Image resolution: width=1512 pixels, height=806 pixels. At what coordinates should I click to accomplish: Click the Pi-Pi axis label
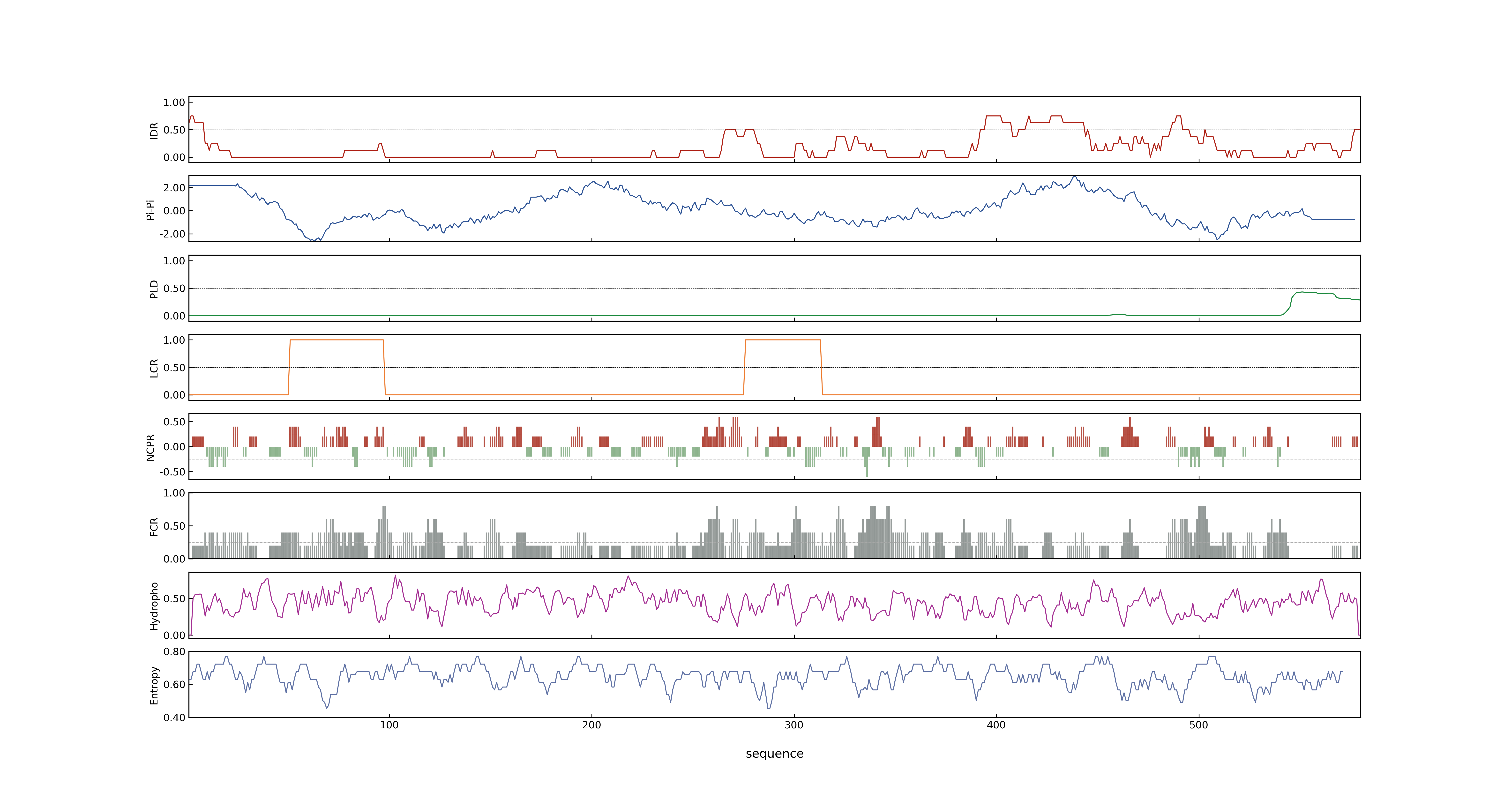(x=150, y=209)
